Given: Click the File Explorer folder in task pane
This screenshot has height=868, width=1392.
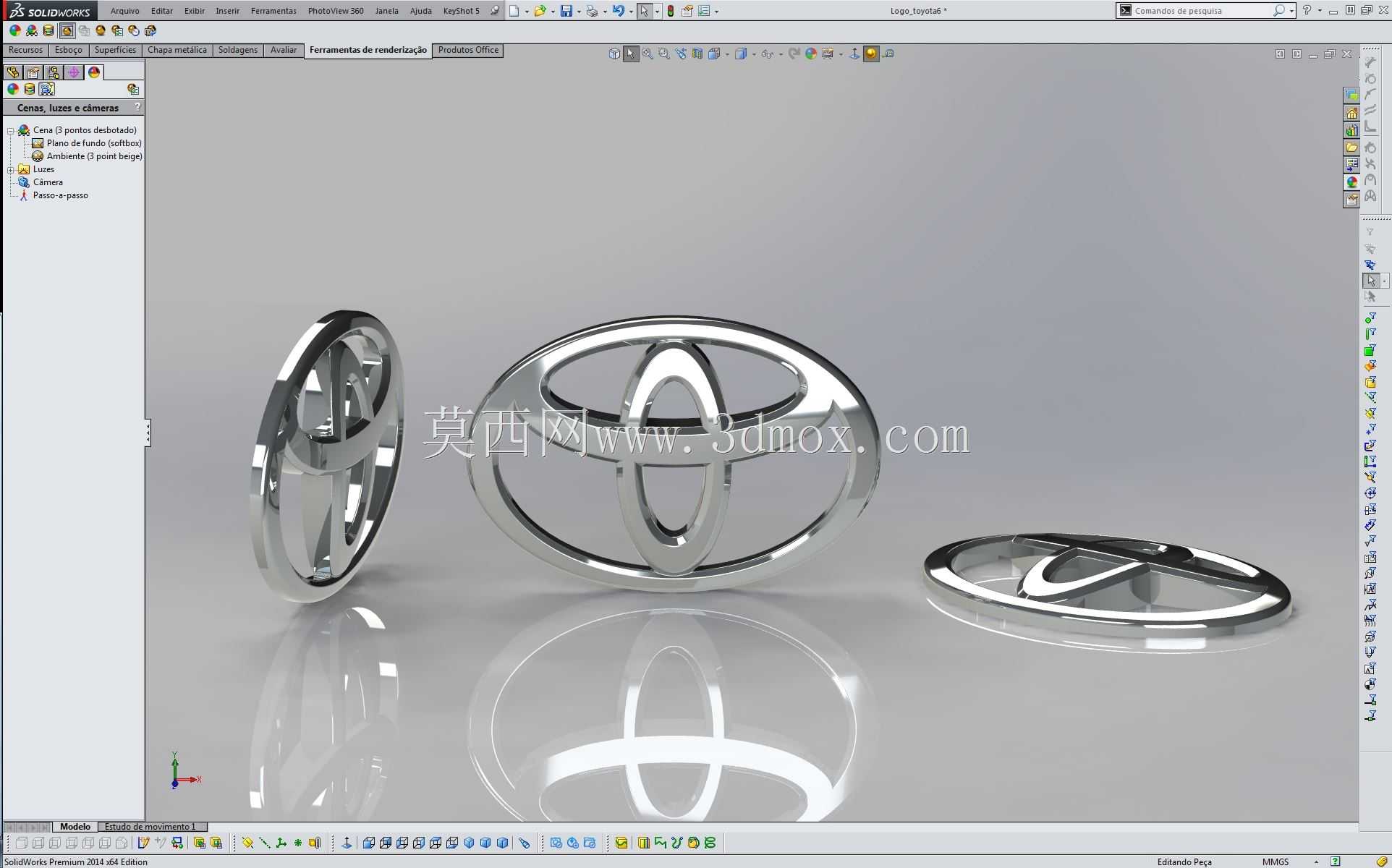Looking at the screenshot, I should (1351, 147).
